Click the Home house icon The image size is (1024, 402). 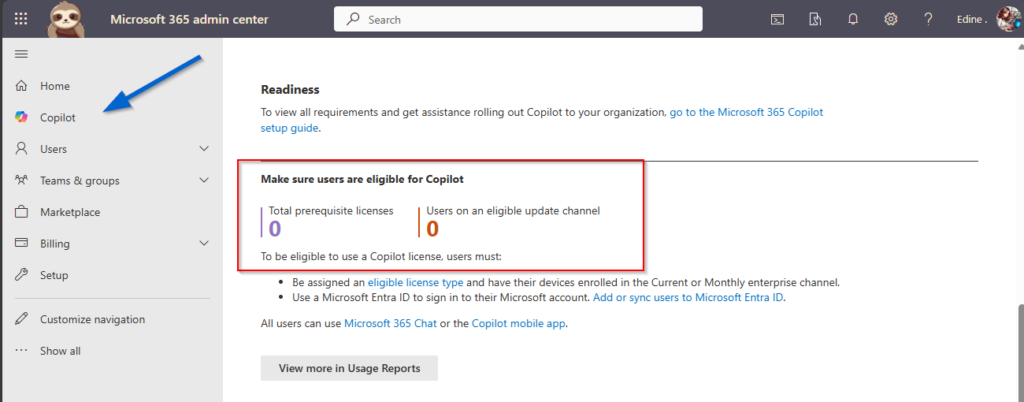pyautogui.click(x=22, y=85)
